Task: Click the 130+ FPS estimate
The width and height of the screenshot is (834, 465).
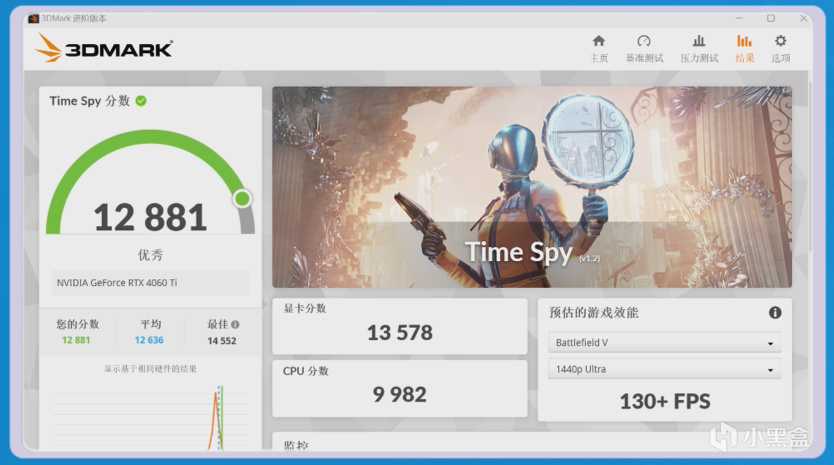Action: click(665, 401)
